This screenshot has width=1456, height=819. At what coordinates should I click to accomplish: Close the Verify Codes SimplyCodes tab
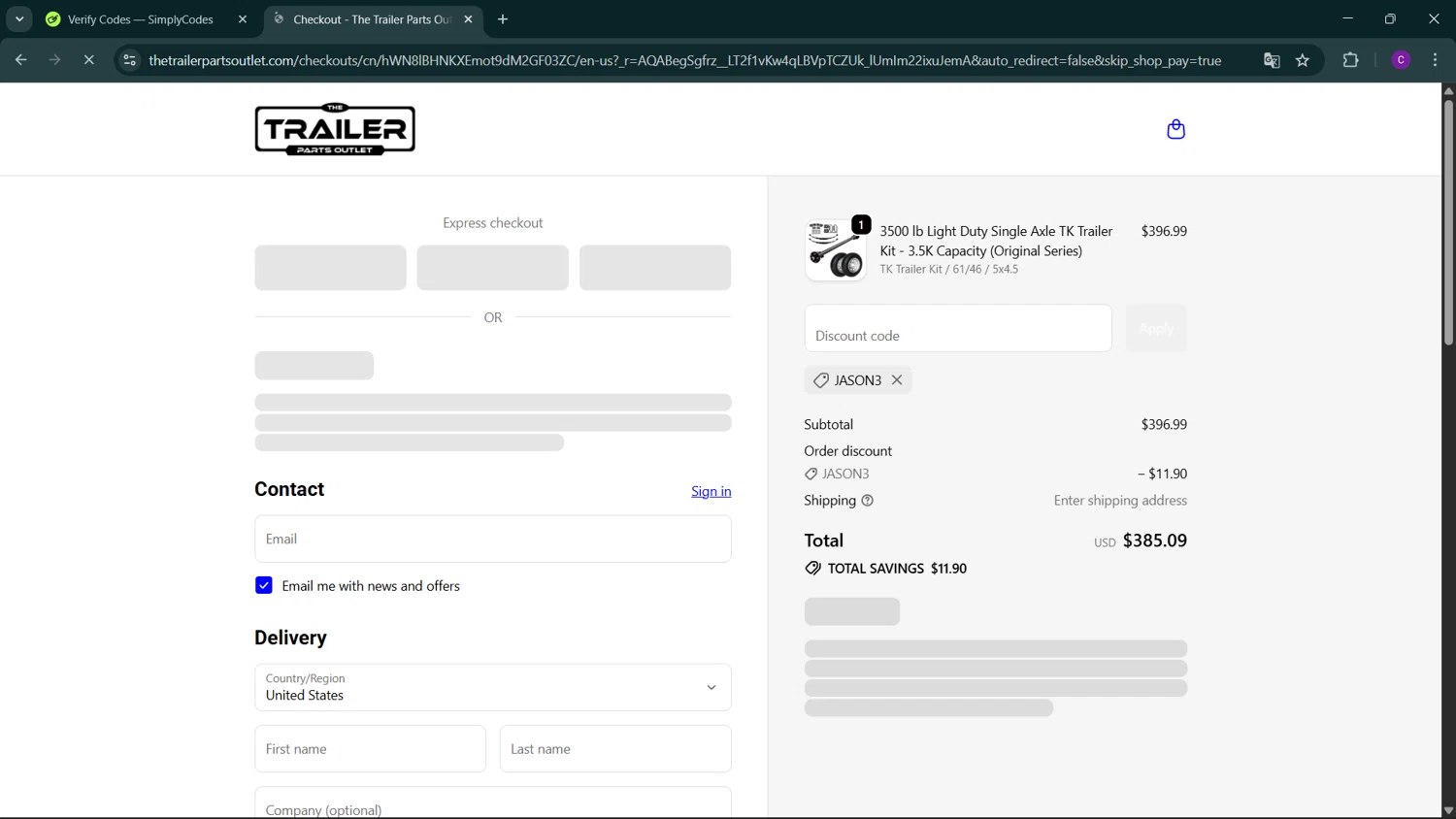(243, 19)
